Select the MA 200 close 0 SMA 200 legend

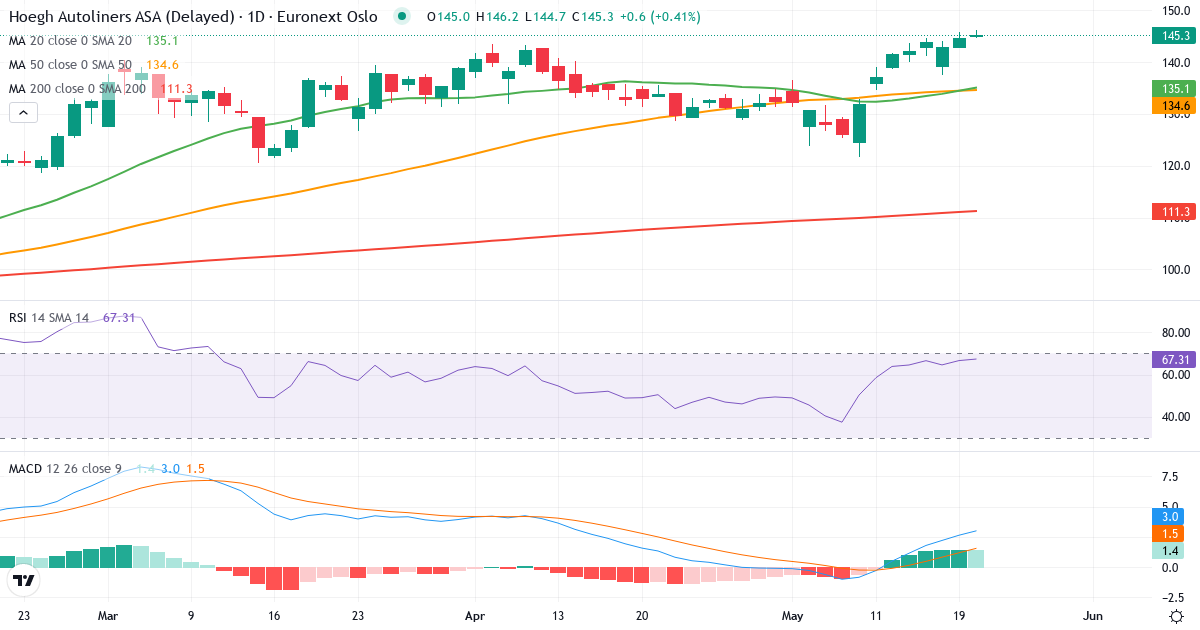(x=78, y=89)
